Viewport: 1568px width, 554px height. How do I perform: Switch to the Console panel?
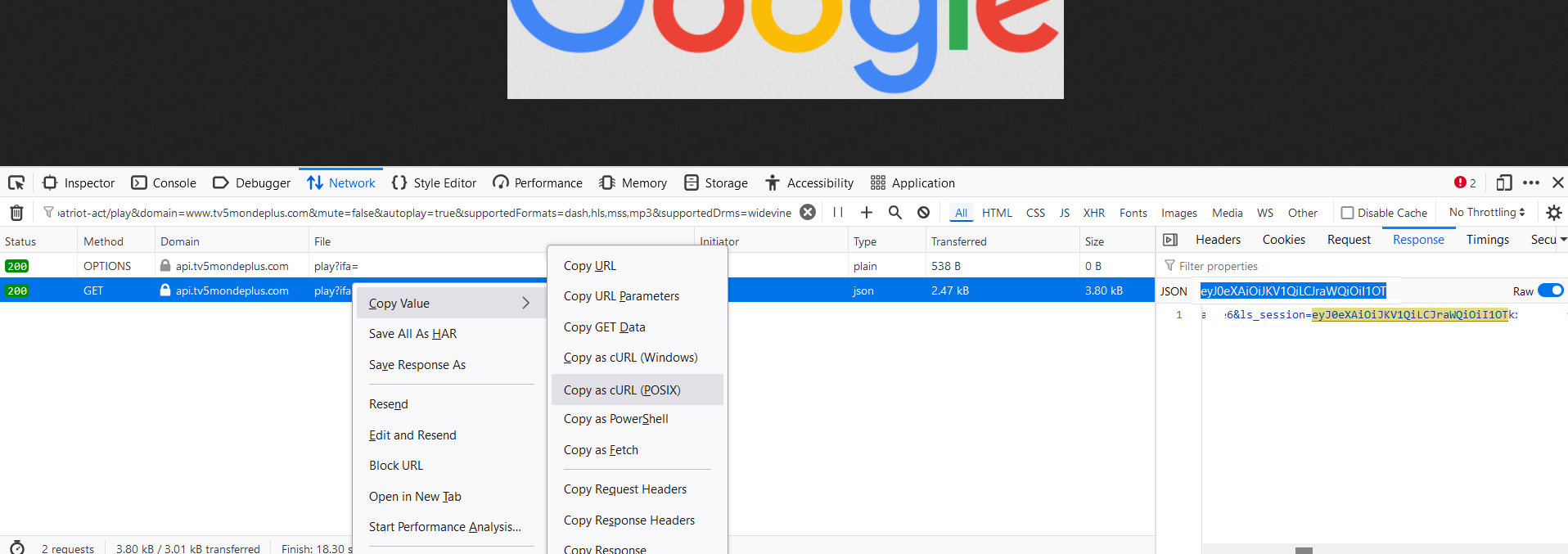164,182
